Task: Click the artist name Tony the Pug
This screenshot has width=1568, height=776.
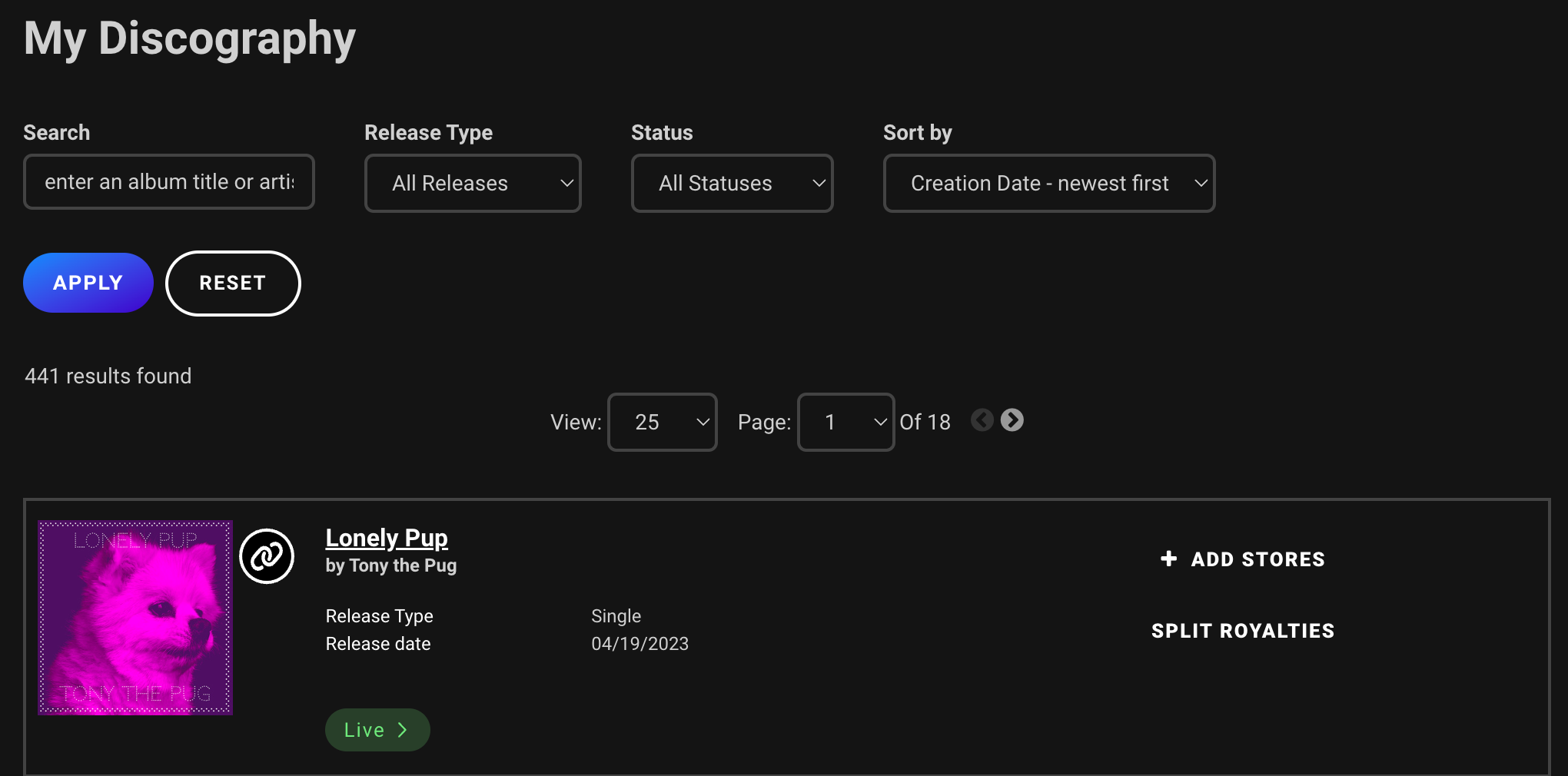Action: pos(390,565)
